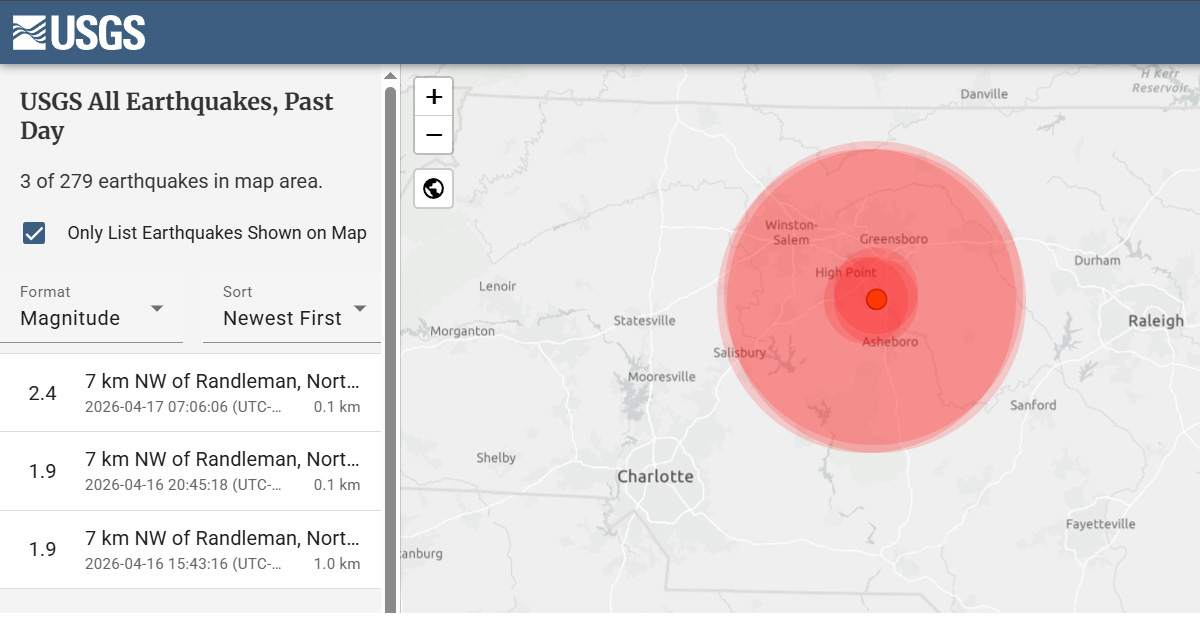Click the orange earthquake epicenter marker
Screen dimensions: 1200x630
click(877, 299)
